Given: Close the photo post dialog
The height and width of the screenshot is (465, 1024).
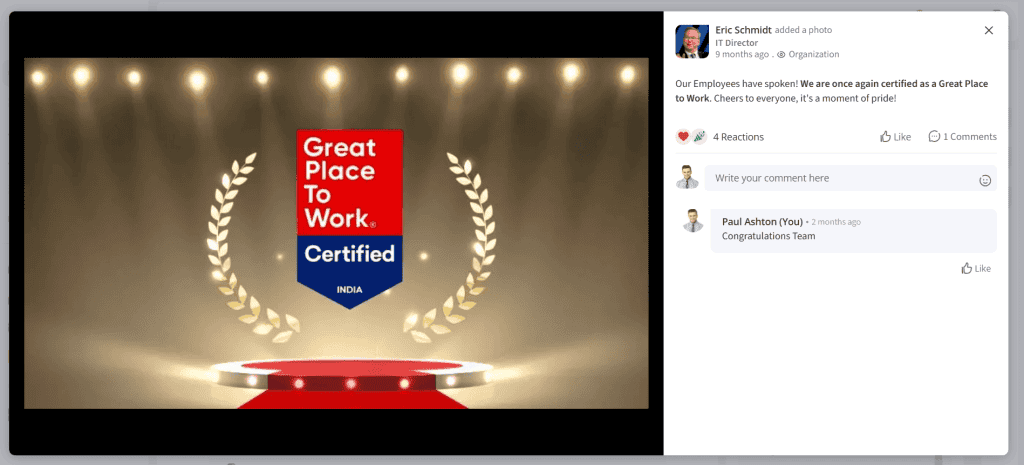Looking at the screenshot, I should click(989, 30).
